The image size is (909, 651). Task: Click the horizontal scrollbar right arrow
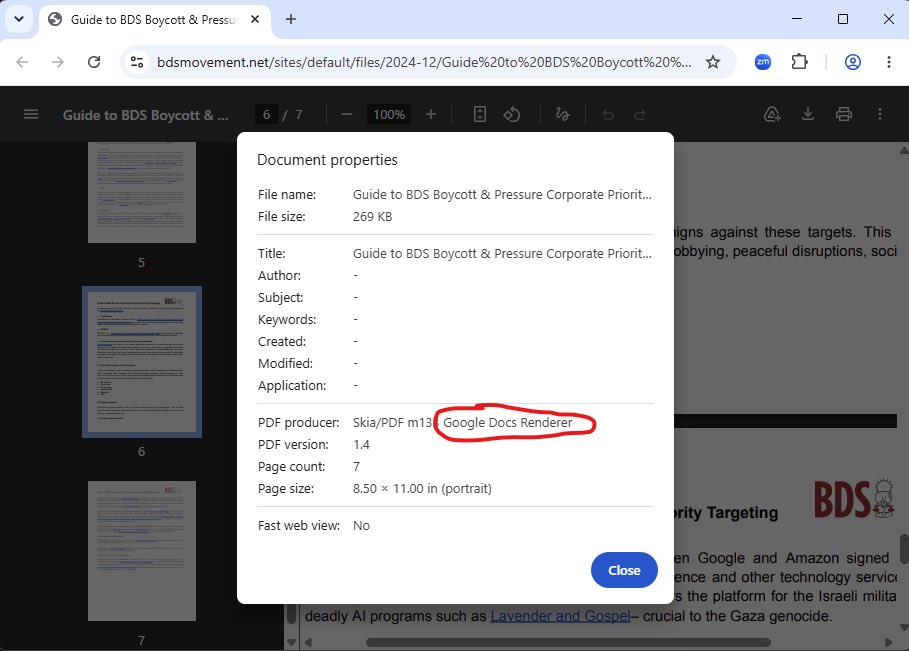(889, 642)
